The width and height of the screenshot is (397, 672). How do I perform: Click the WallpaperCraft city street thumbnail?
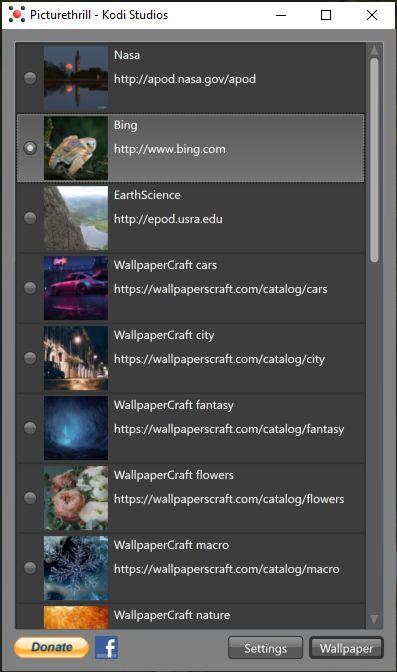[x=76, y=358]
